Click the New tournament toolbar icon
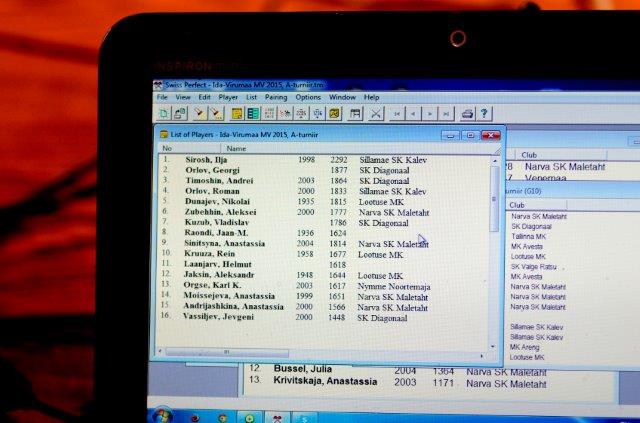Image resolution: width=640 pixels, height=423 pixels. [x=163, y=114]
